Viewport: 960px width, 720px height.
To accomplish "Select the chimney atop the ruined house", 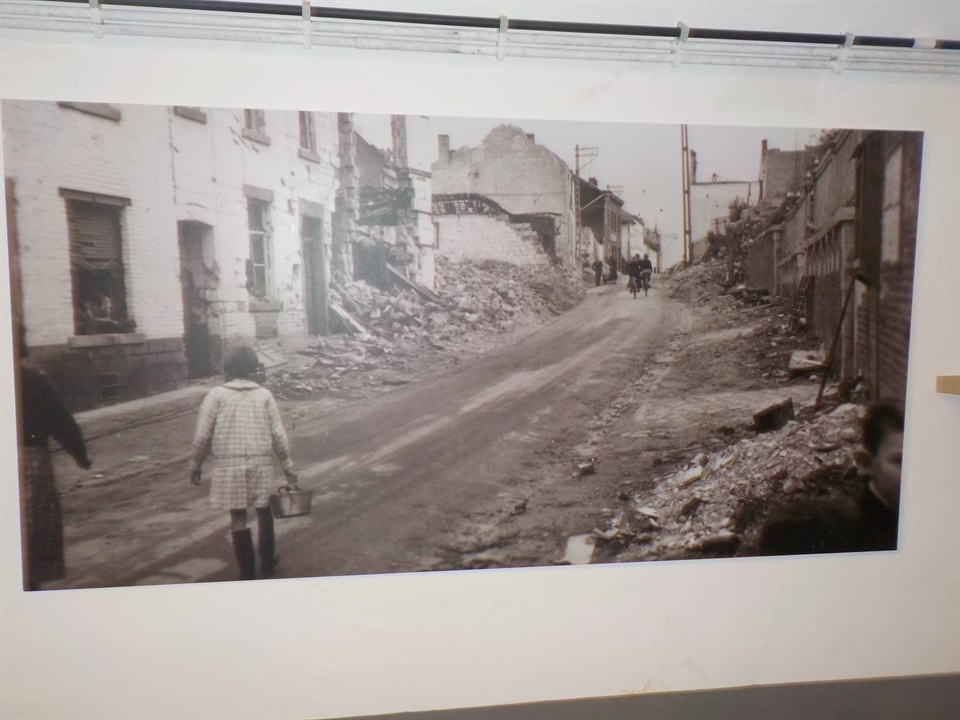I will [443, 147].
